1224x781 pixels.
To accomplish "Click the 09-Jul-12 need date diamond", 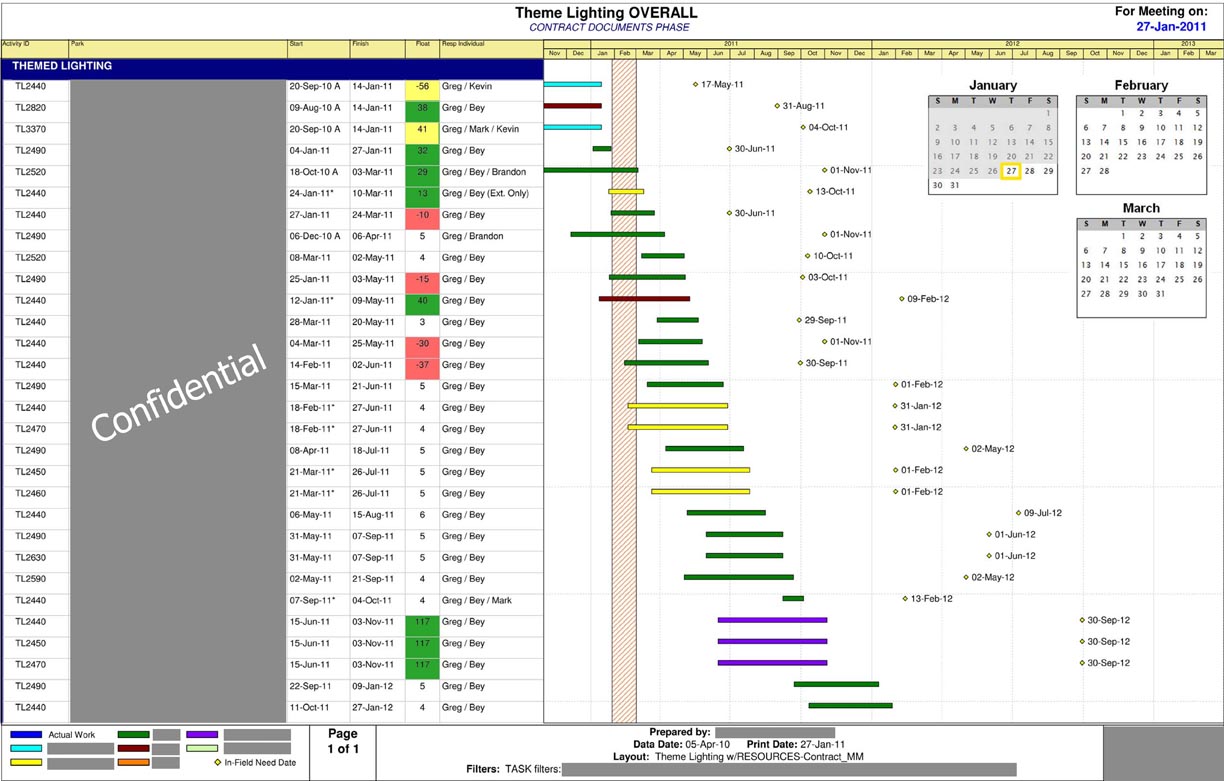I will tap(1018, 513).
